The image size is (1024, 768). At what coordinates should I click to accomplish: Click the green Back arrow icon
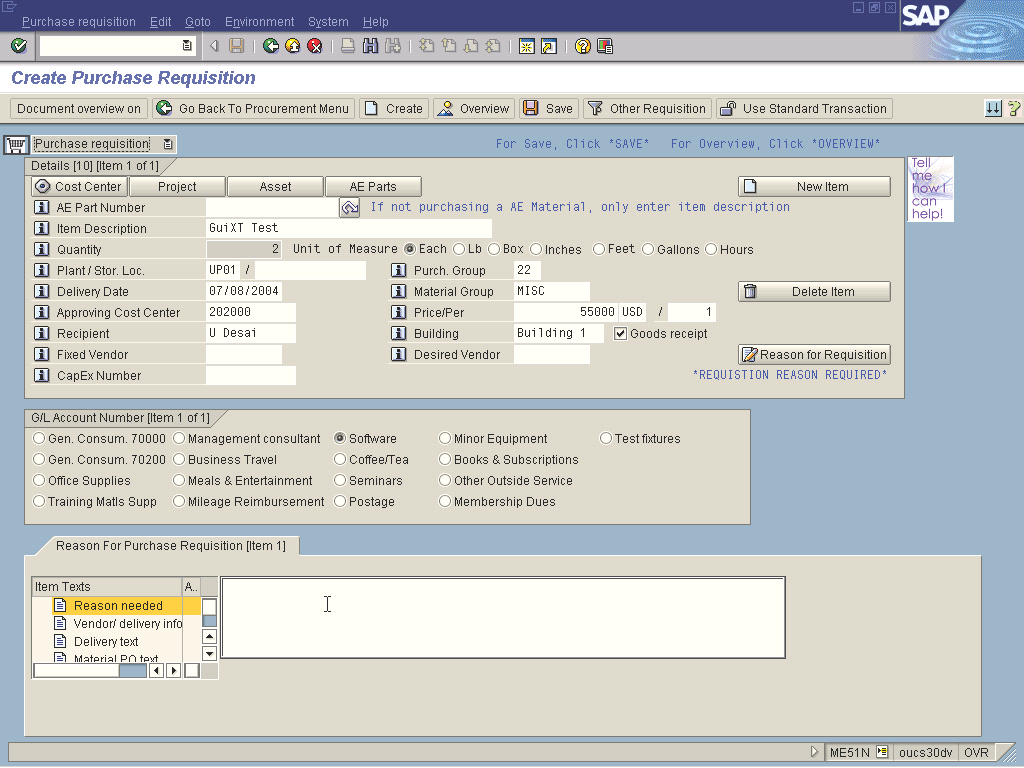(271, 46)
